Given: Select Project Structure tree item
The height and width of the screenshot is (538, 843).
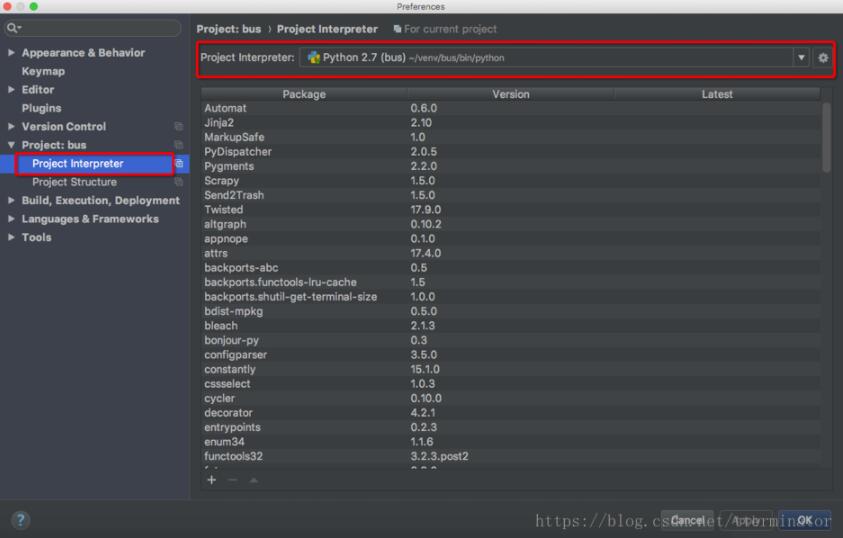Looking at the screenshot, I should coord(74,182).
